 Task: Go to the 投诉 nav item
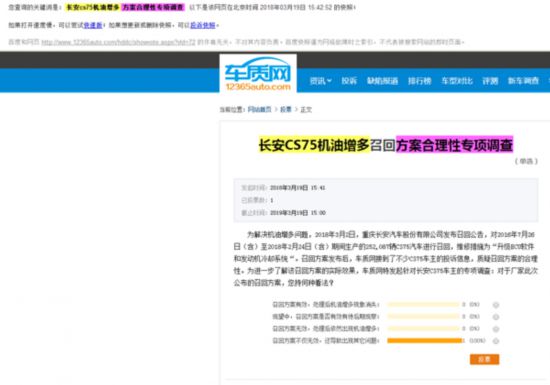tap(349, 81)
